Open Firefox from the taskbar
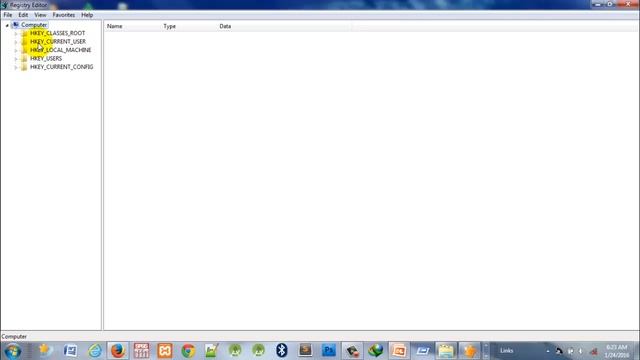This screenshot has width=640, height=360. coord(118,351)
